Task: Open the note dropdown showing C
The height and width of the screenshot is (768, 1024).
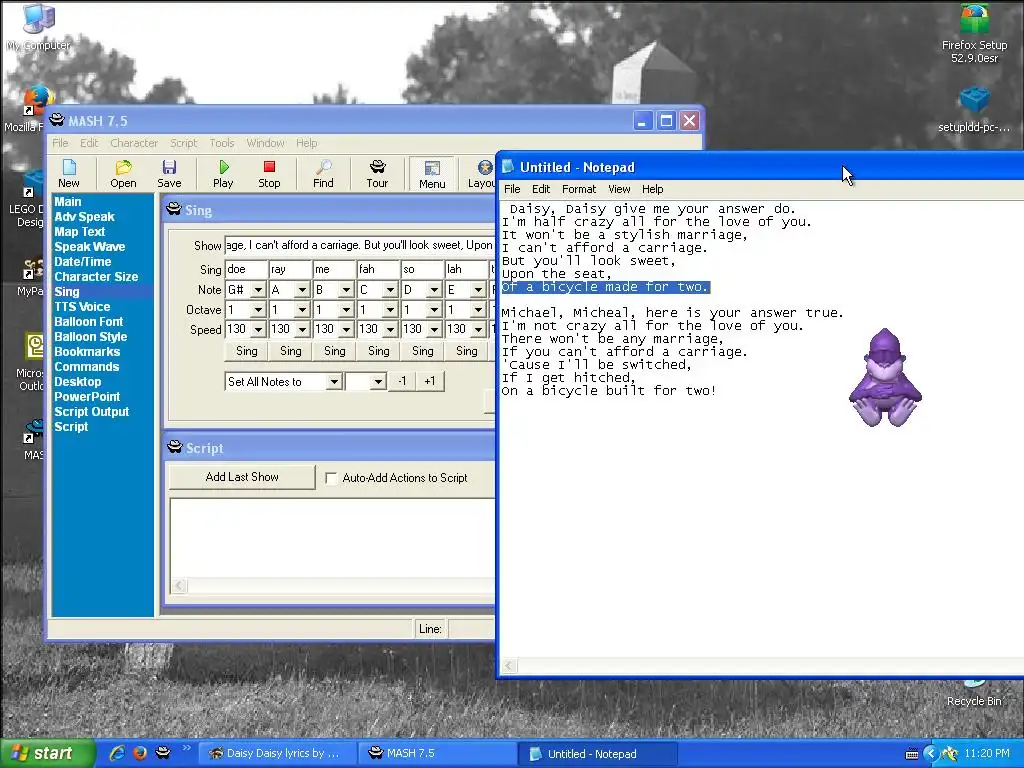Action: [x=391, y=289]
